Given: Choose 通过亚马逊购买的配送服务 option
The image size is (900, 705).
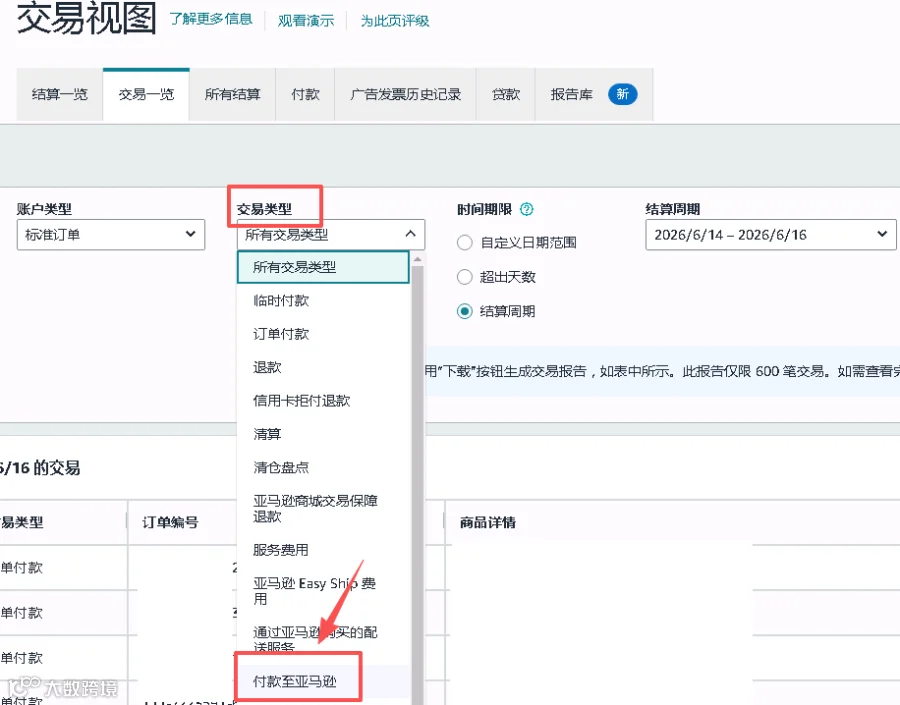Looking at the screenshot, I should (323, 640).
